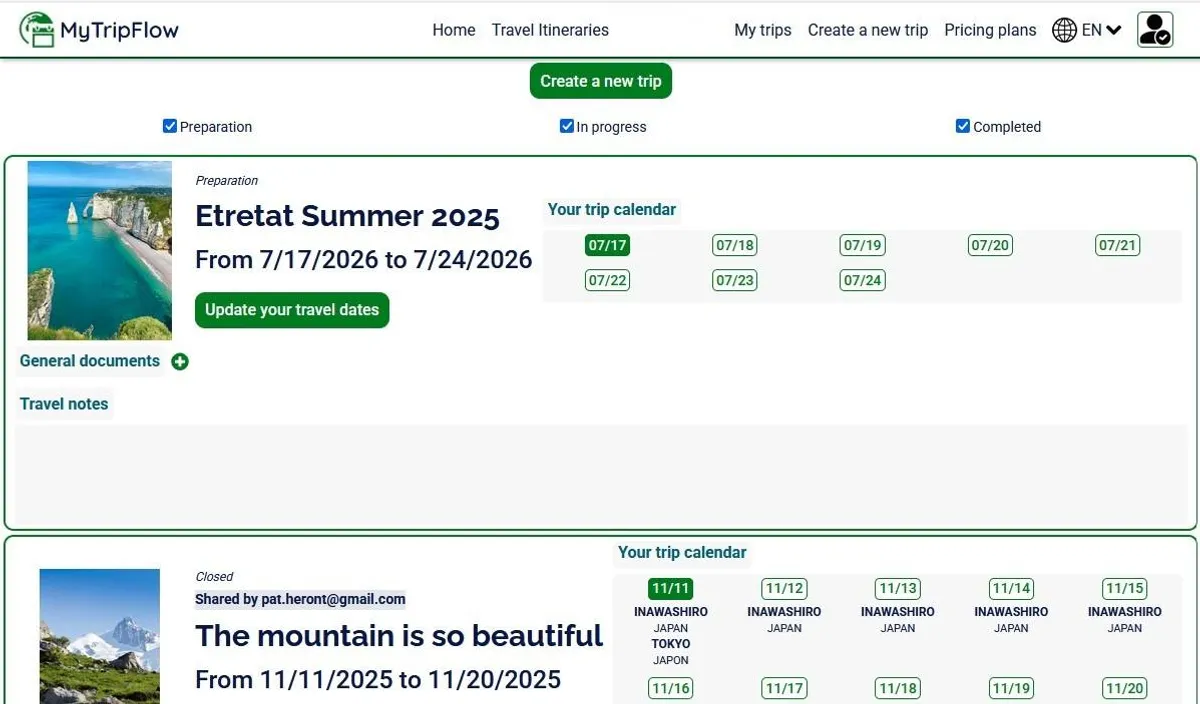Select the 07/20 date chip in the calendar
Viewport: 1200px width, 704px height.
click(989, 244)
